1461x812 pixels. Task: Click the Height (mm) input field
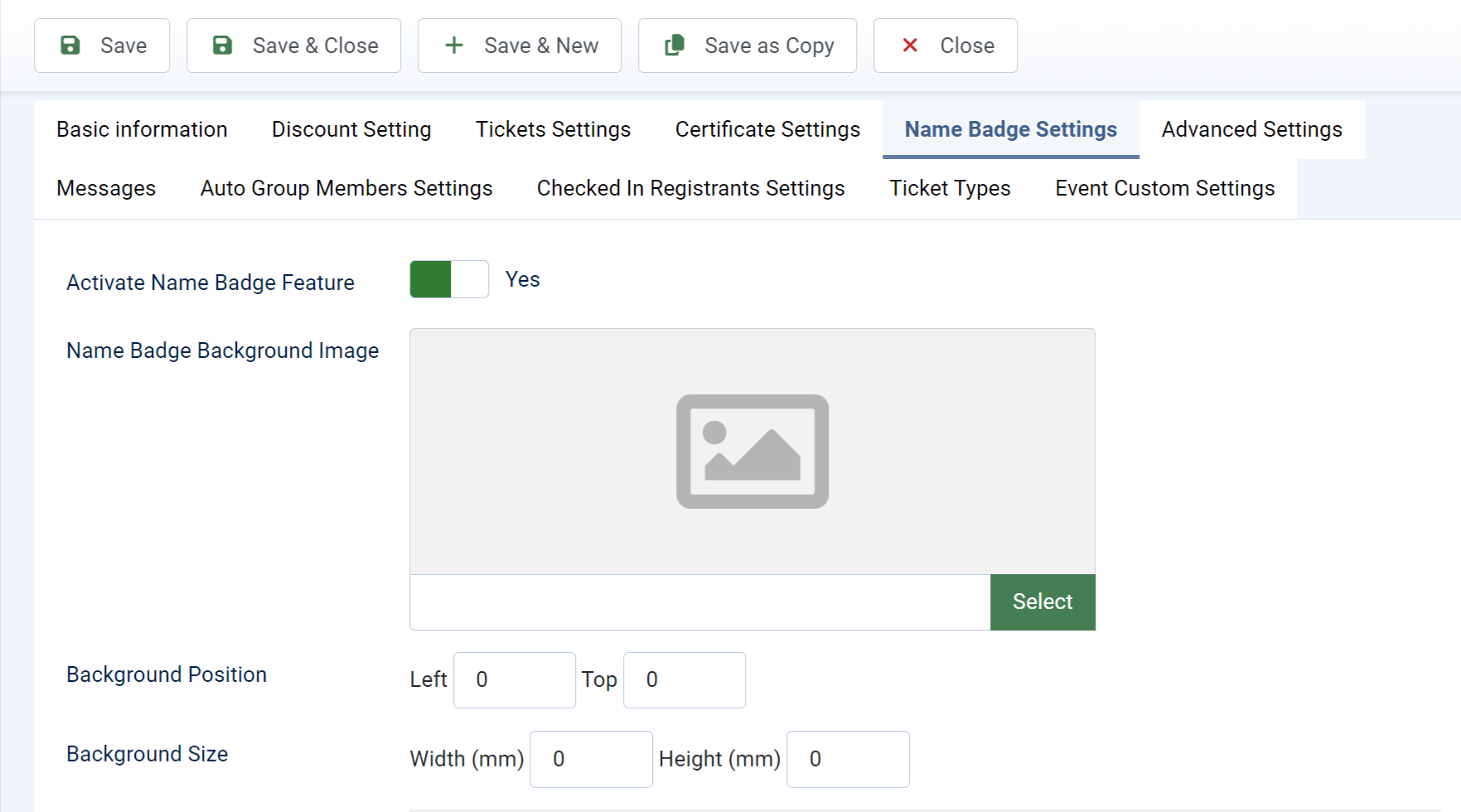(848, 759)
